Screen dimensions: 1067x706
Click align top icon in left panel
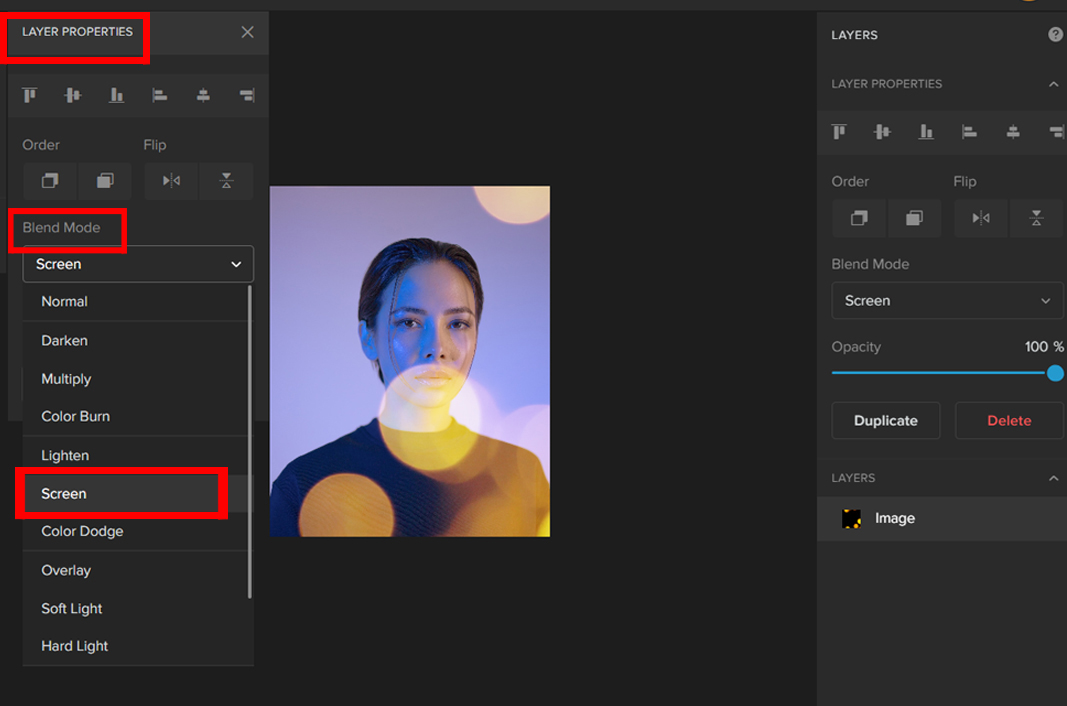[x=30, y=95]
